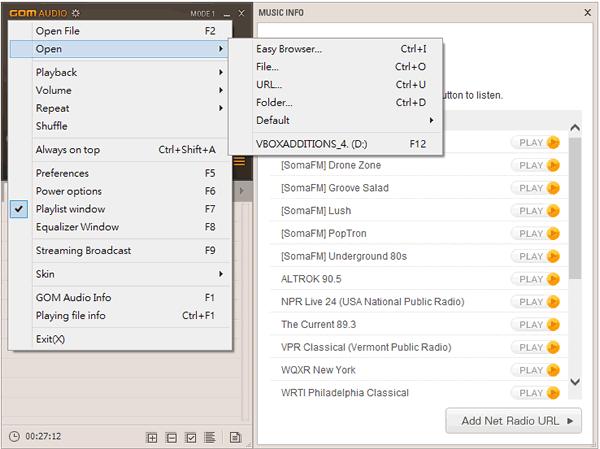Expand the Default submenu

(336, 120)
